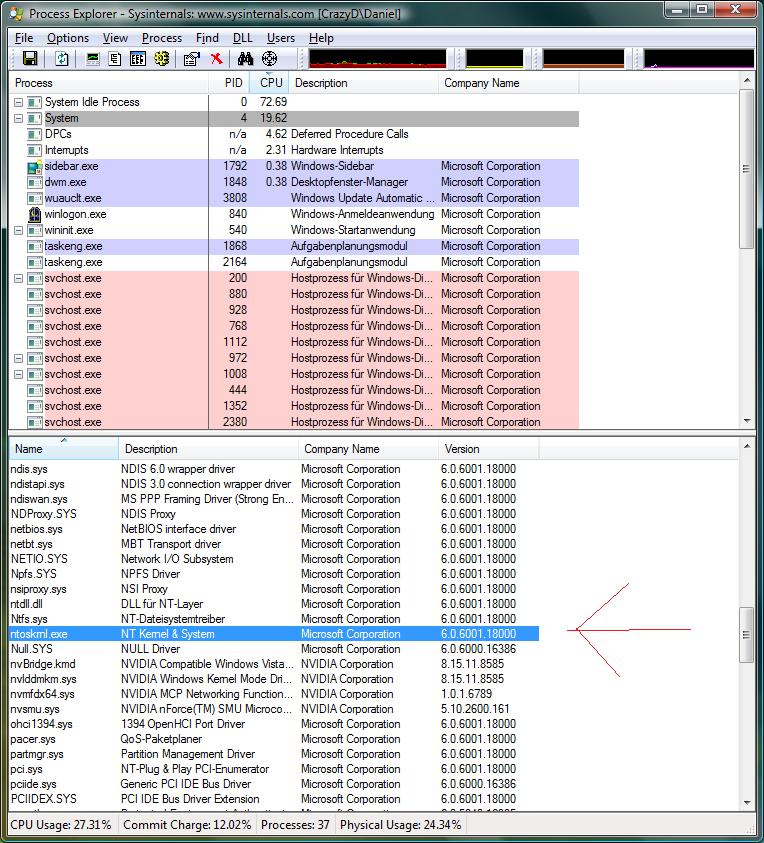The width and height of the screenshot is (764, 843).
Task: Collapse the svchost.exe PID 200 node
Action: click(18, 278)
